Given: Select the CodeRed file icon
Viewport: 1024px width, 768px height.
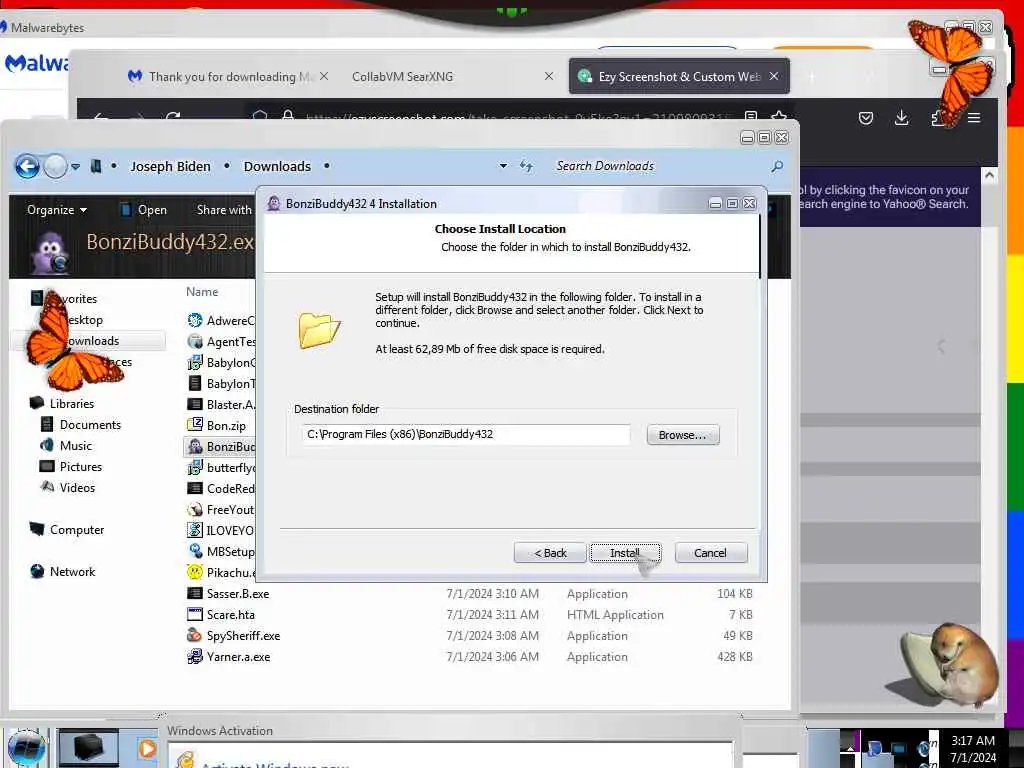Looking at the screenshot, I should pyautogui.click(x=195, y=488).
